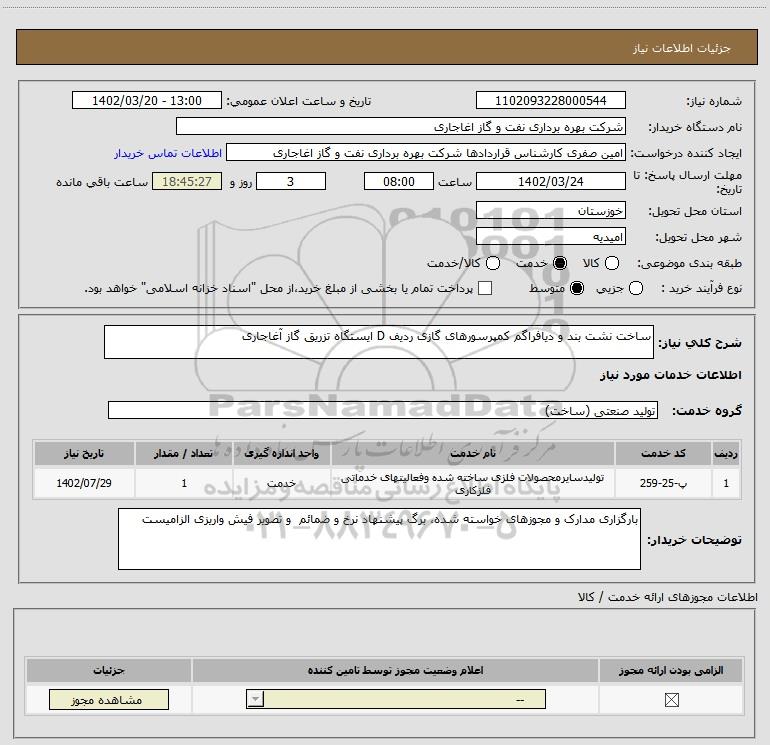Viewport: 770px width, 745px height.
Task: Click the need date cell 1402/07/29
Action: [84, 483]
